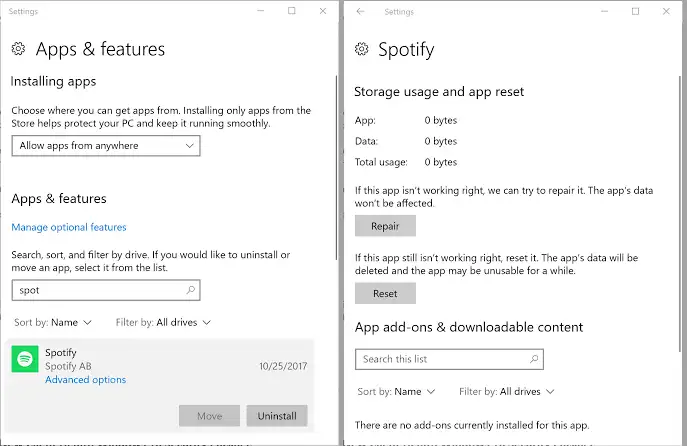Viewport: 687px width, 446px height.
Task: Minimize the Apps & features window
Action: coord(261,11)
